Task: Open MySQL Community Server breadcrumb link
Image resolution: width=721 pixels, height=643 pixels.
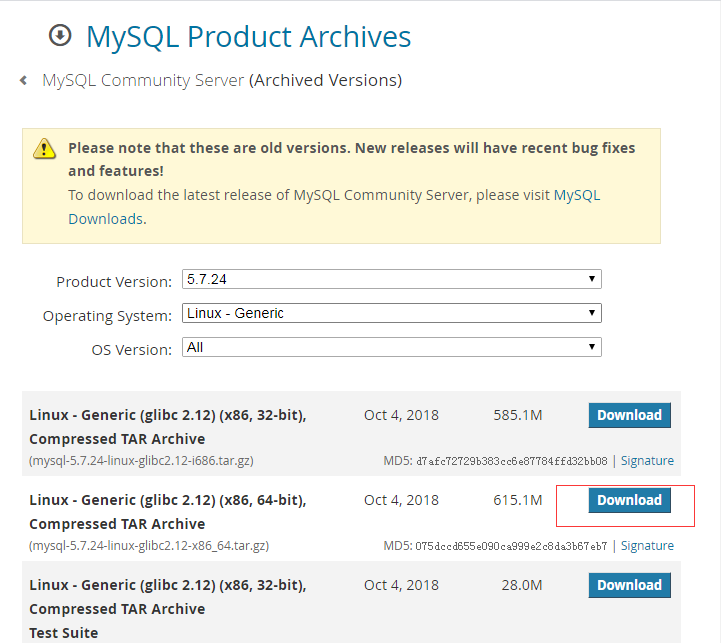Action: tap(143, 80)
